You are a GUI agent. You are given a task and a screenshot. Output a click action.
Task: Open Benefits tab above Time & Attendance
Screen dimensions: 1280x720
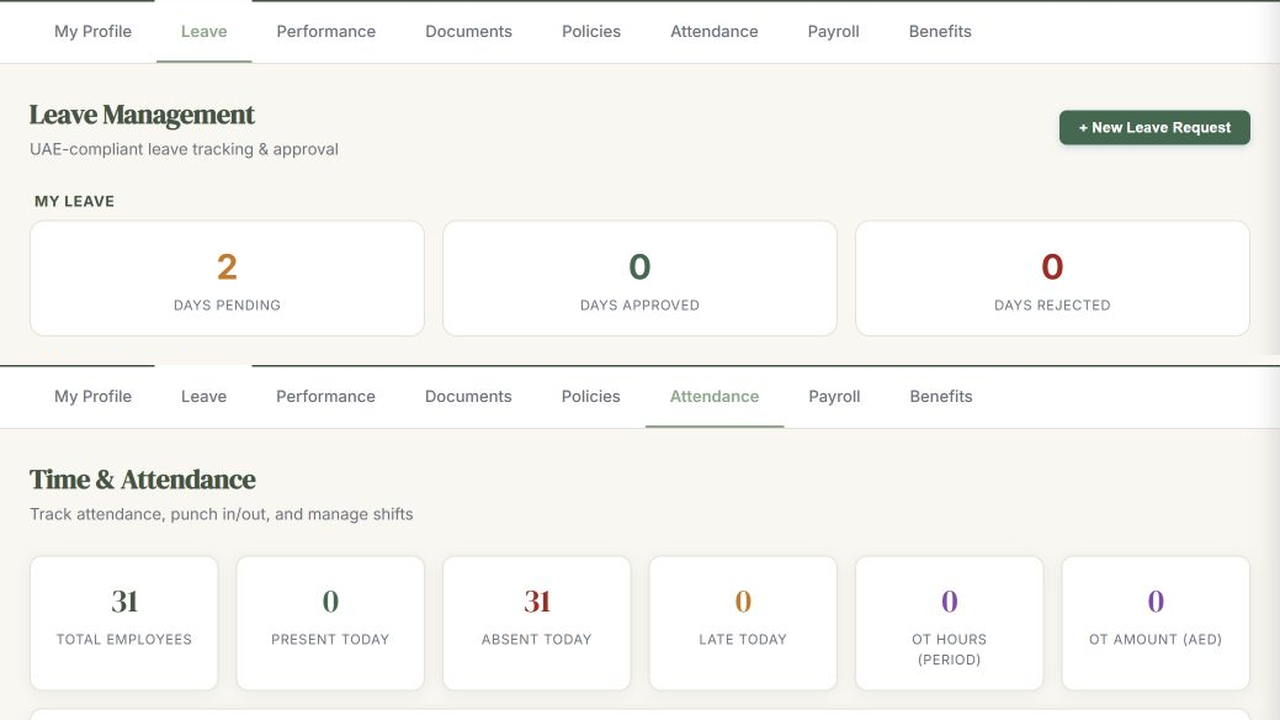tap(941, 396)
